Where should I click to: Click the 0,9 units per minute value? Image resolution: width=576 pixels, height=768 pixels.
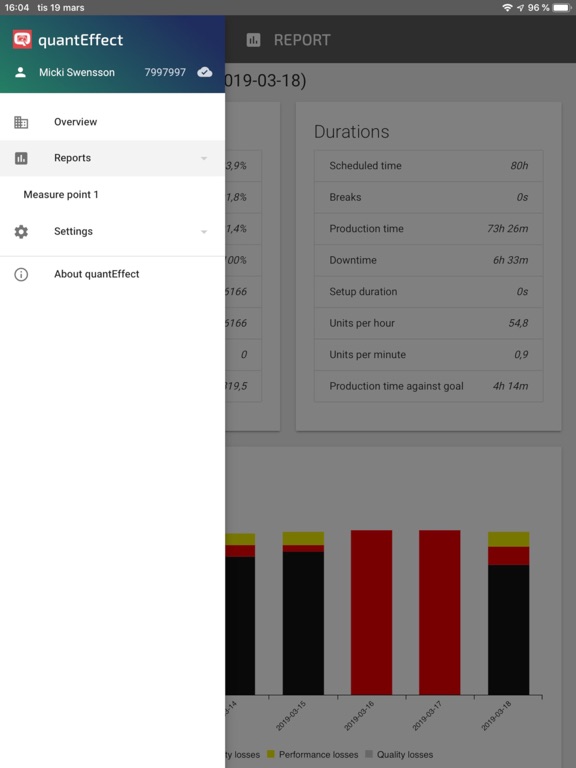point(522,355)
